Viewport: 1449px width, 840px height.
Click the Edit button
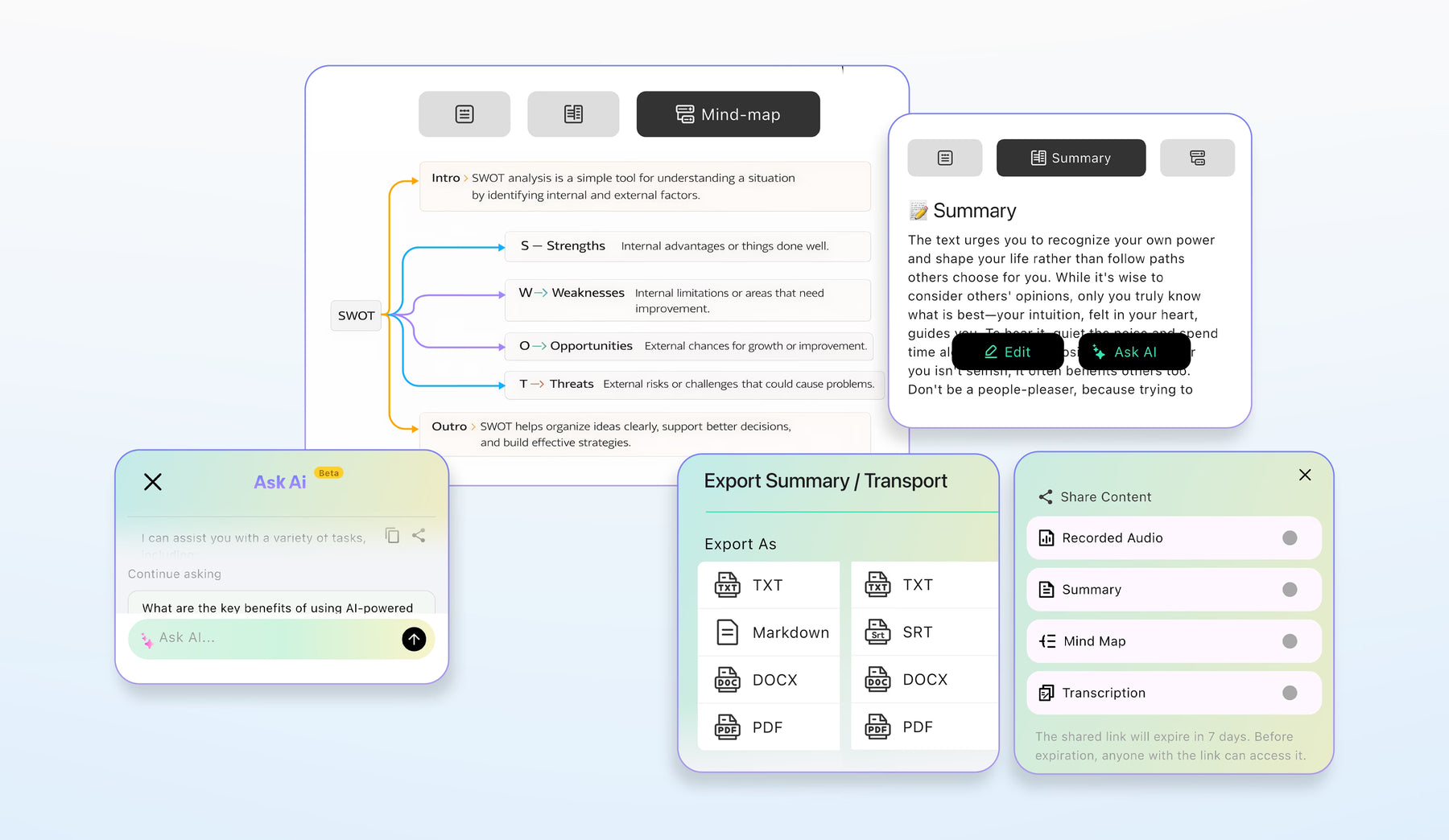1007,352
